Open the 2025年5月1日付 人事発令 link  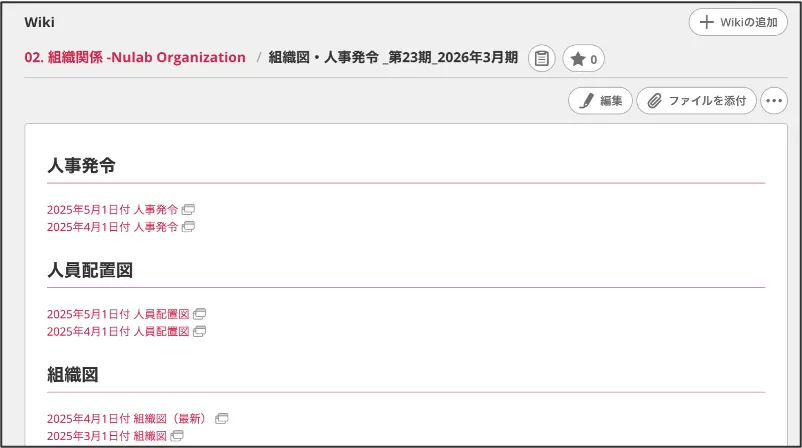113,210
